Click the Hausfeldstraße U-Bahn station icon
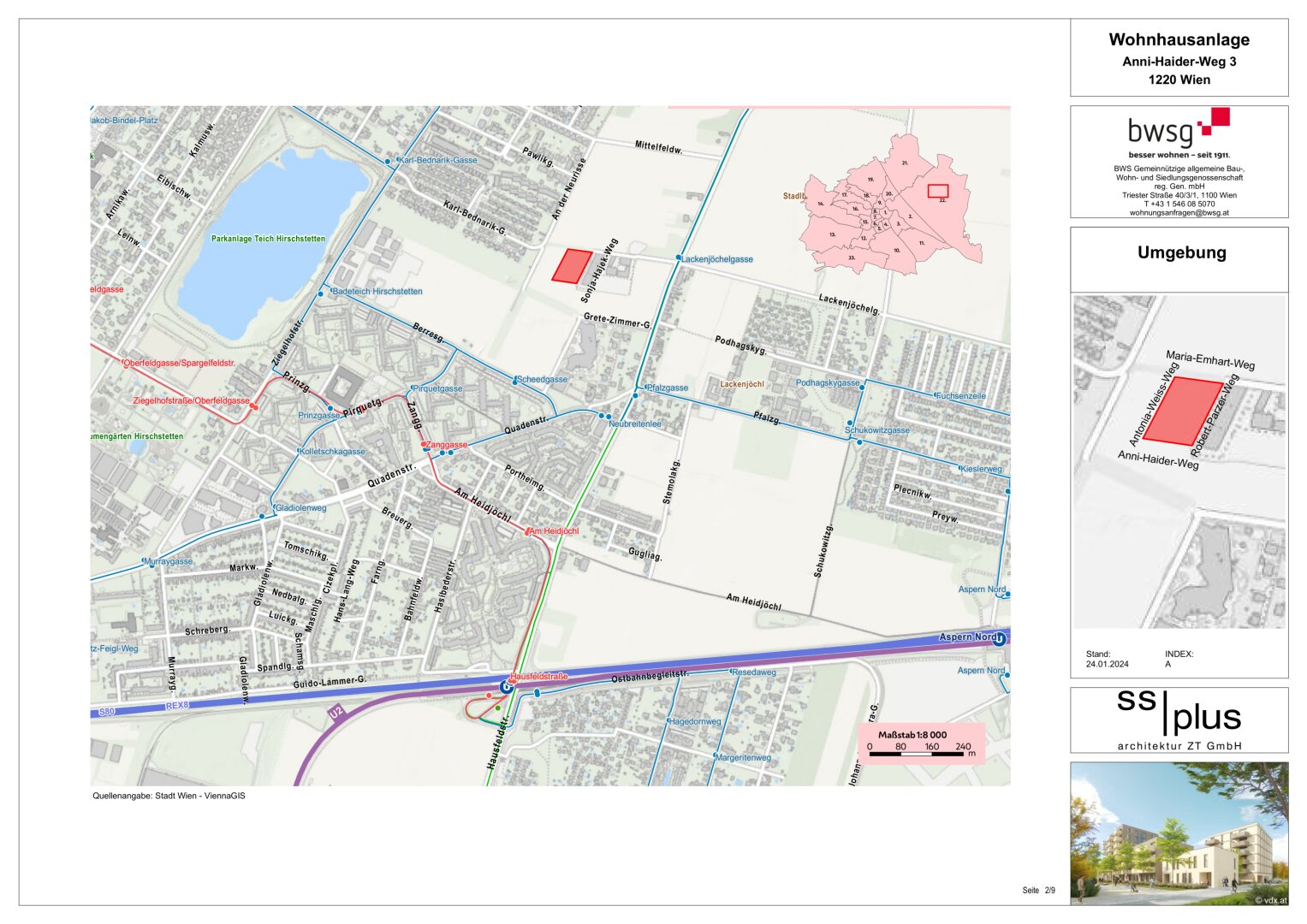 click(507, 686)
